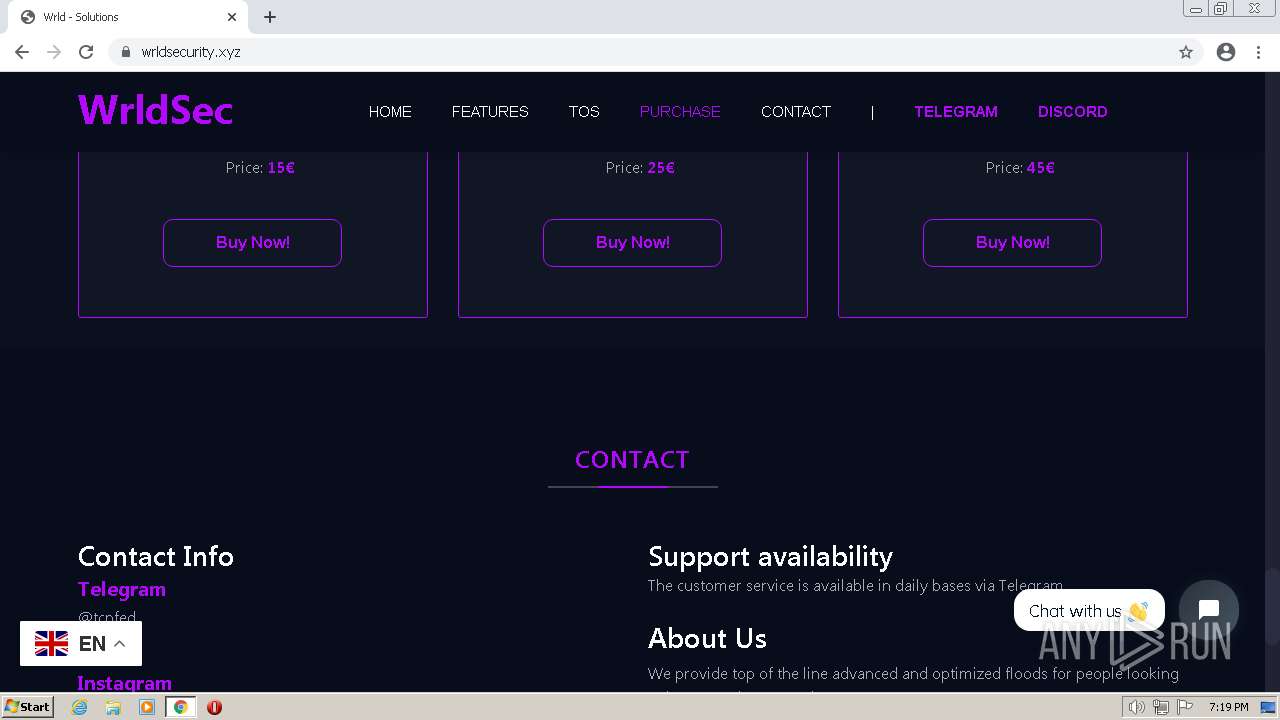The height and width of the screenshot is (720, 1280).
Task: Click the 'Price: 25€' text
Action: [640, 168]
